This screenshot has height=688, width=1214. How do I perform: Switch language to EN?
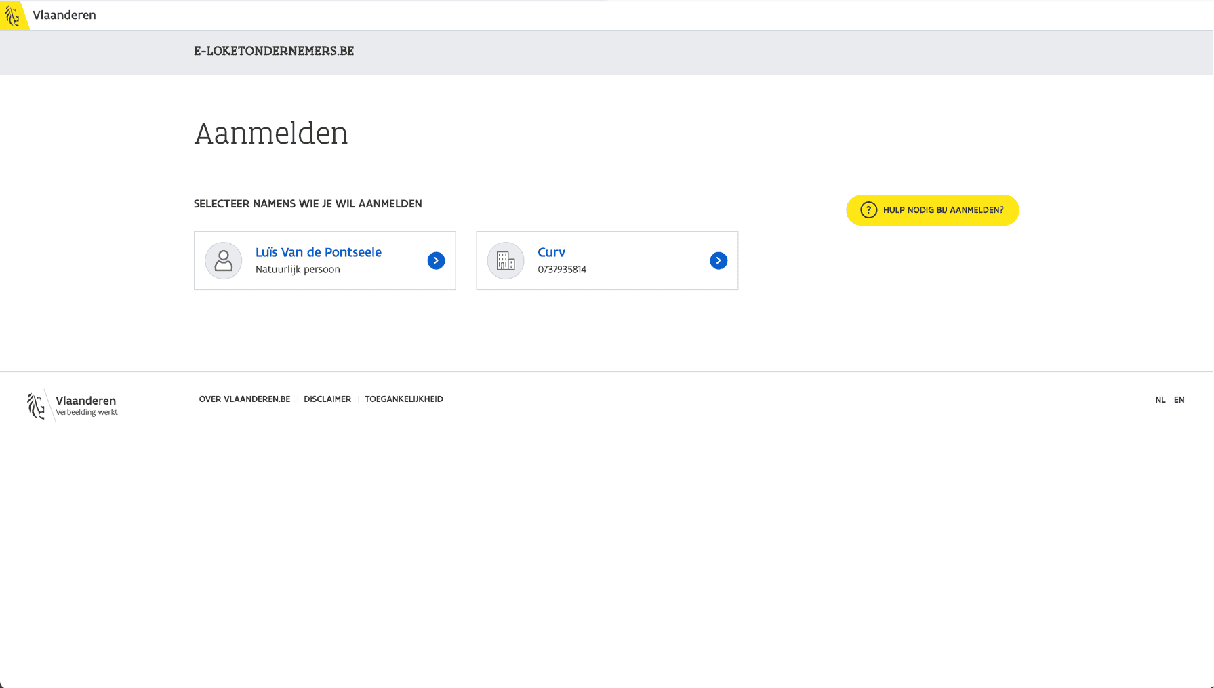coord(1180,400)
